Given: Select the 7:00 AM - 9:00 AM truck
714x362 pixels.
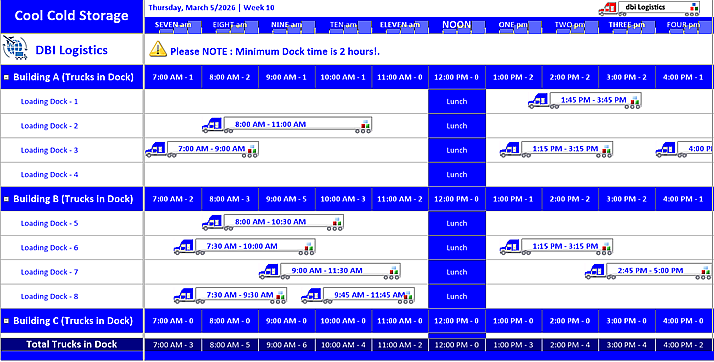Looking at the screenshot, I should (202, 149).
